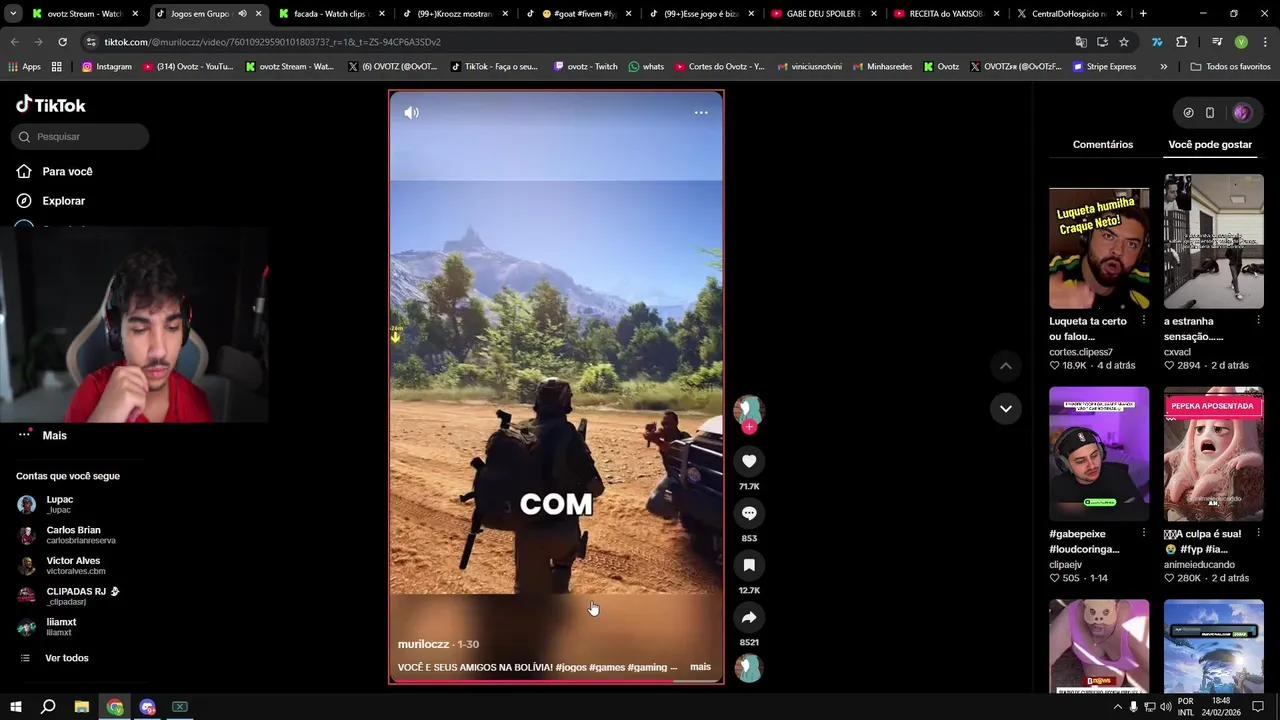Mute the TikTok video with speaker icon

tap(412, 113)
